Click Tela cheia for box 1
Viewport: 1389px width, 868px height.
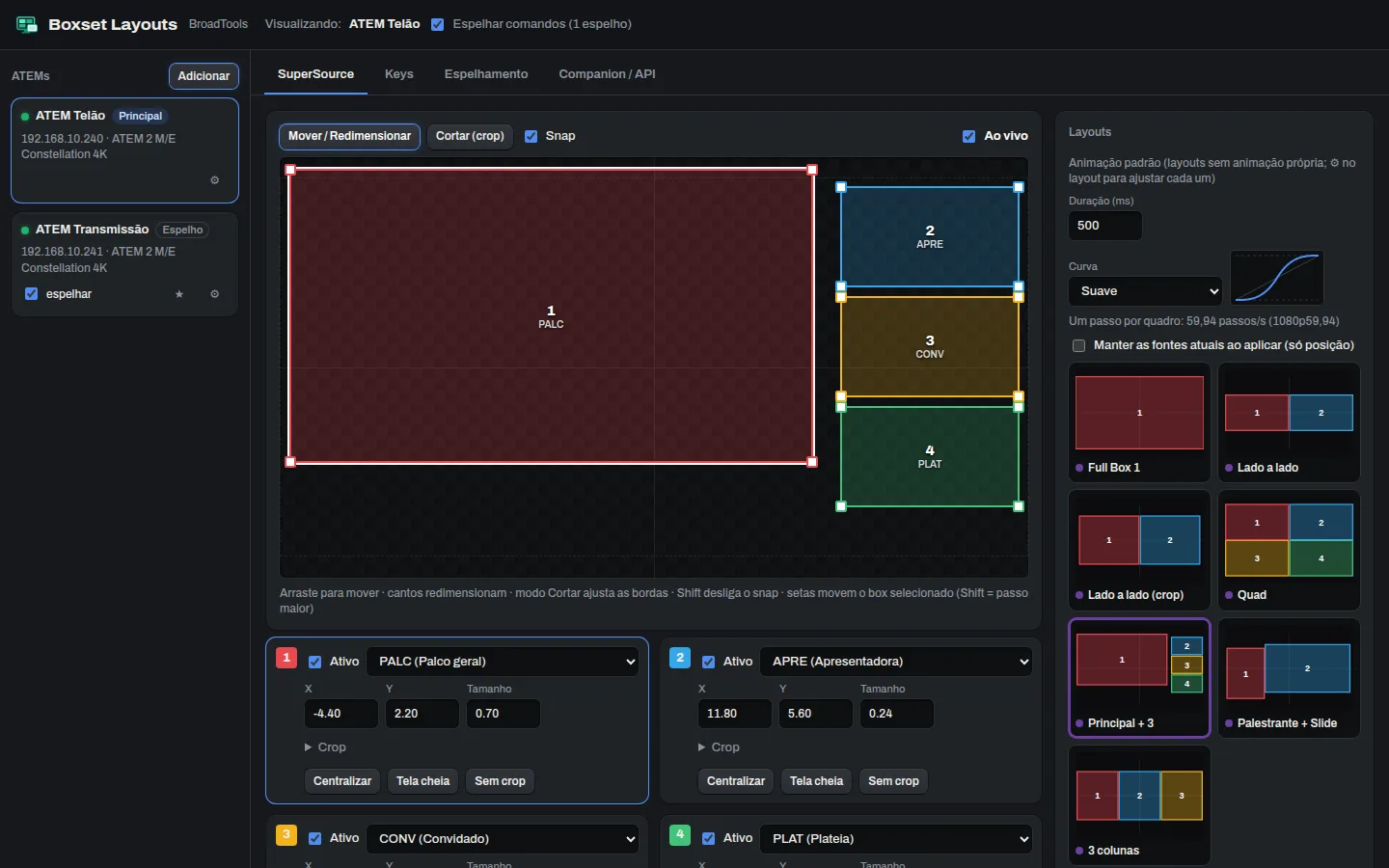[422, 781]
